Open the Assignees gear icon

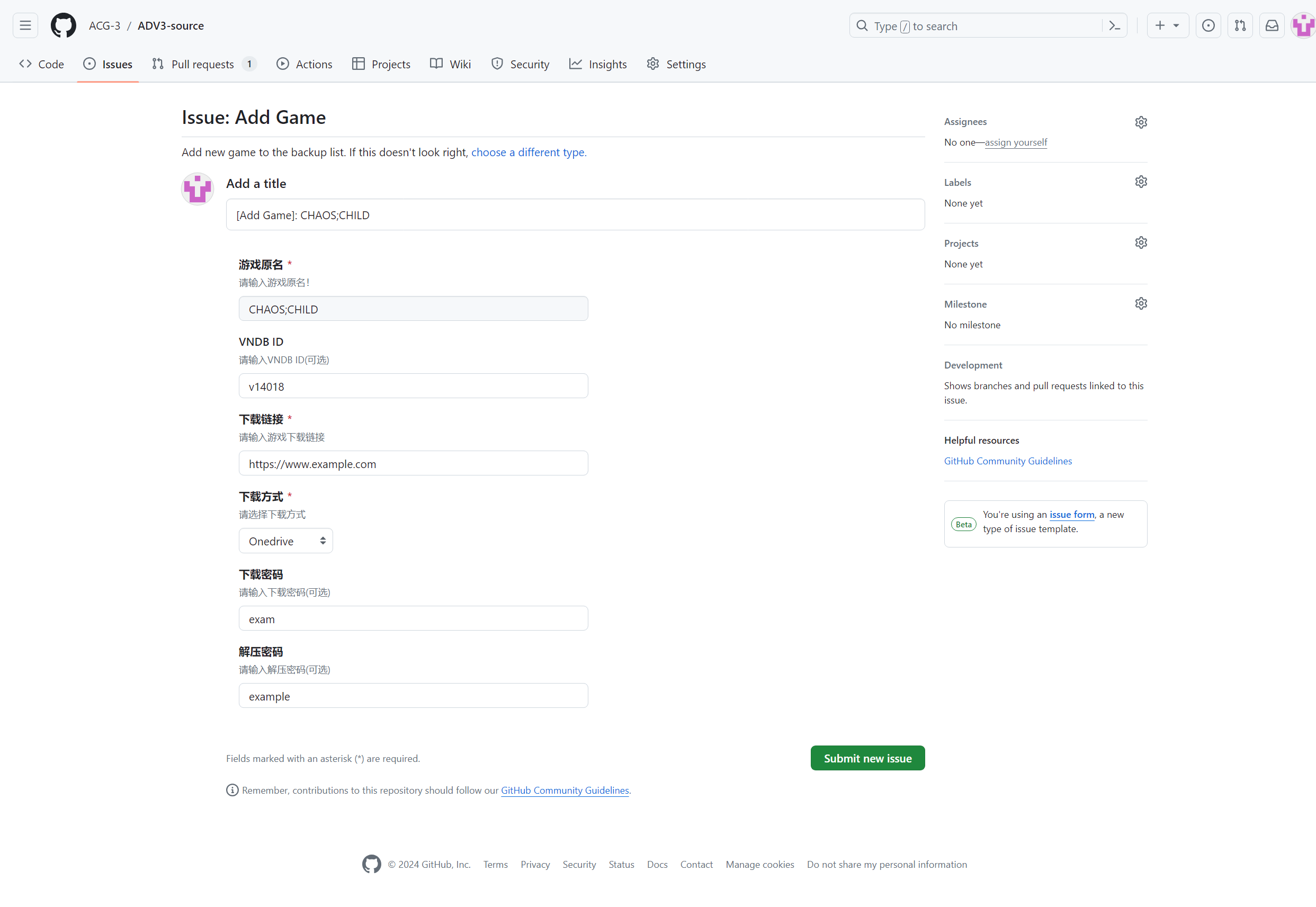[1141, 122]
